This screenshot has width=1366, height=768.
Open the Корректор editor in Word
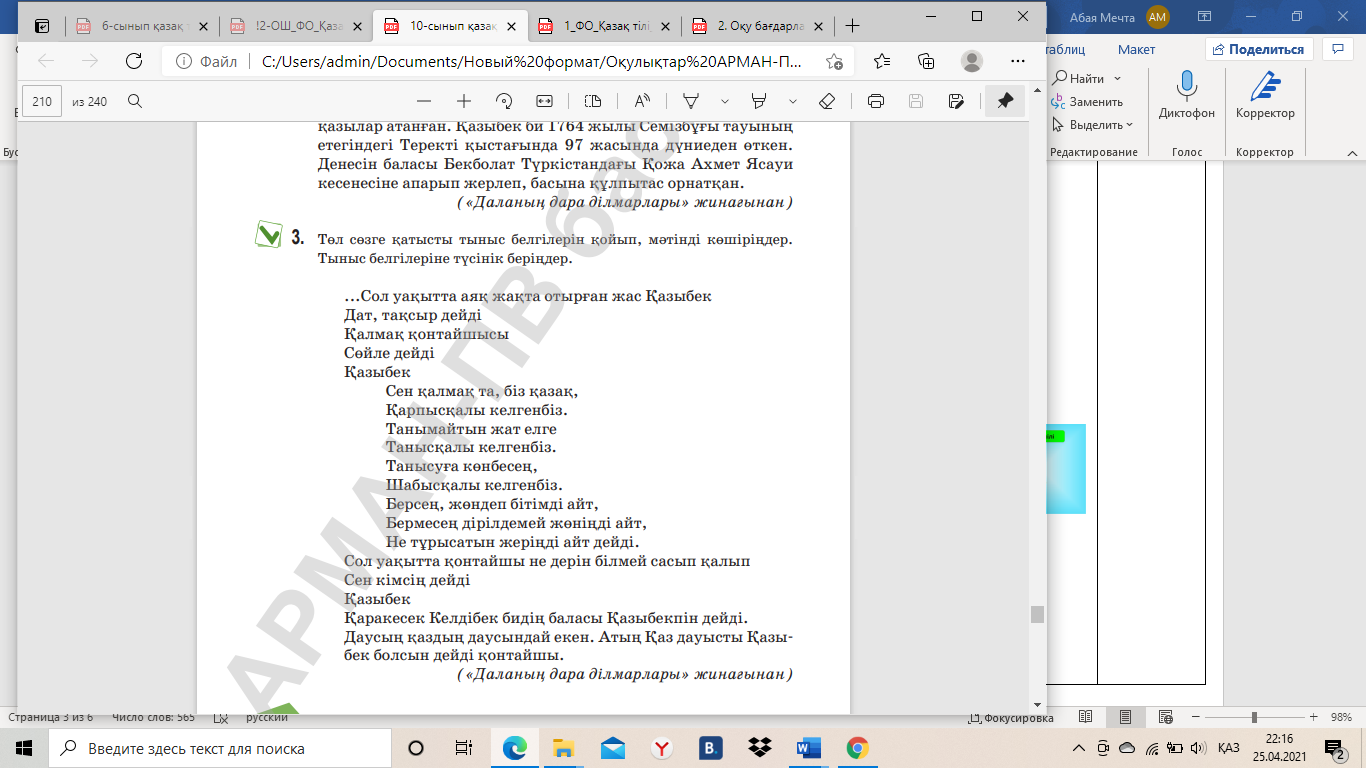click(x=1265, y=97)
